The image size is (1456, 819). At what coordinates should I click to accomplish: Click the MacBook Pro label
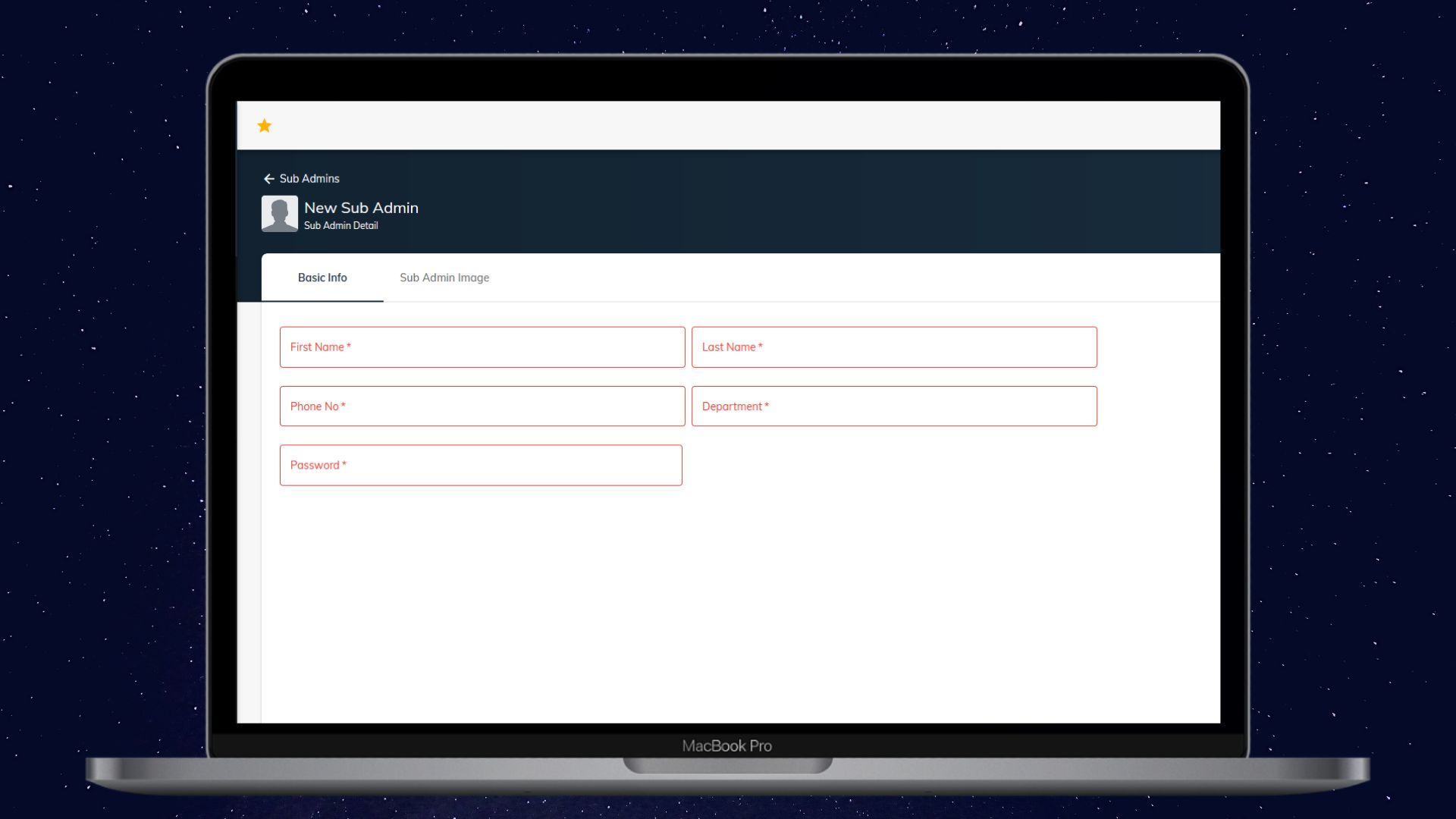[726, 746]
